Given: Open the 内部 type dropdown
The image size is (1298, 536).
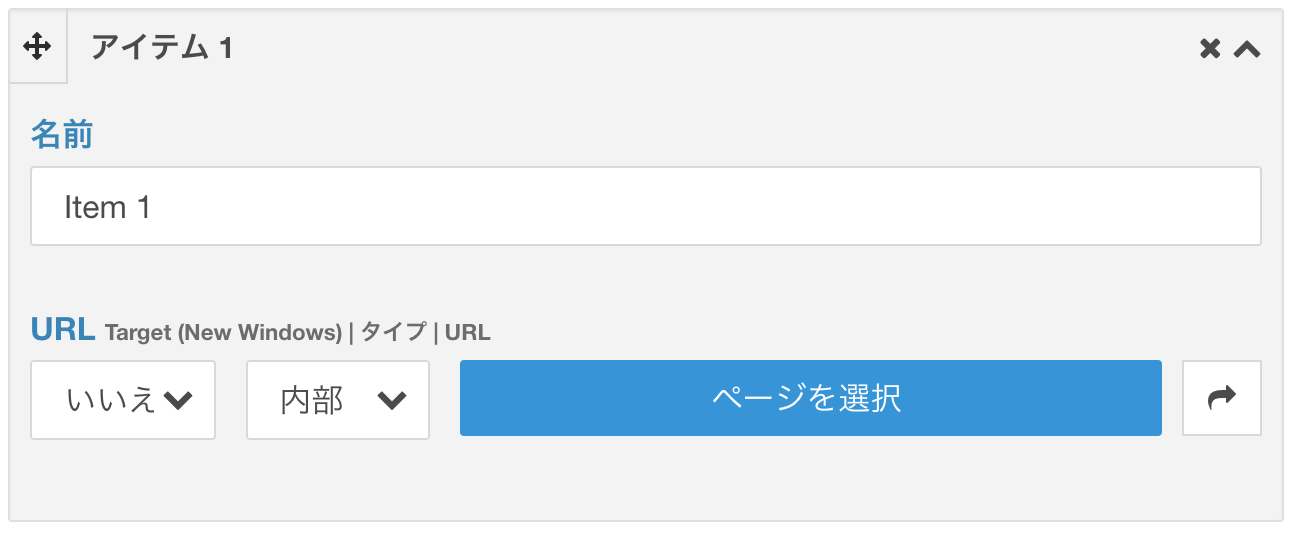Looking at the screenshot, I should pyautogui.click(x=338, y=400).
